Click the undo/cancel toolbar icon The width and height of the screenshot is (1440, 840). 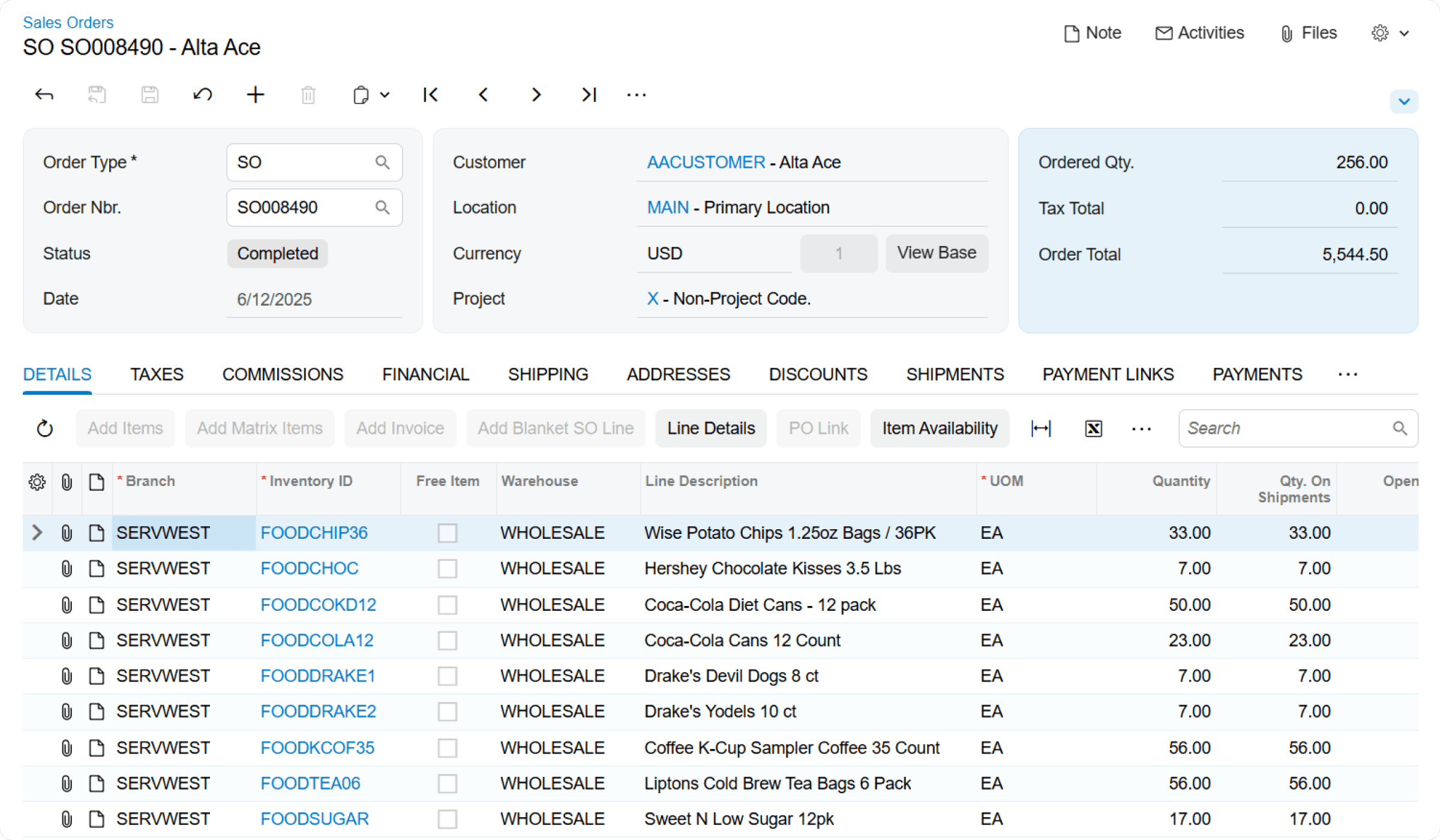pyautogui.click(x=202, y=95)
